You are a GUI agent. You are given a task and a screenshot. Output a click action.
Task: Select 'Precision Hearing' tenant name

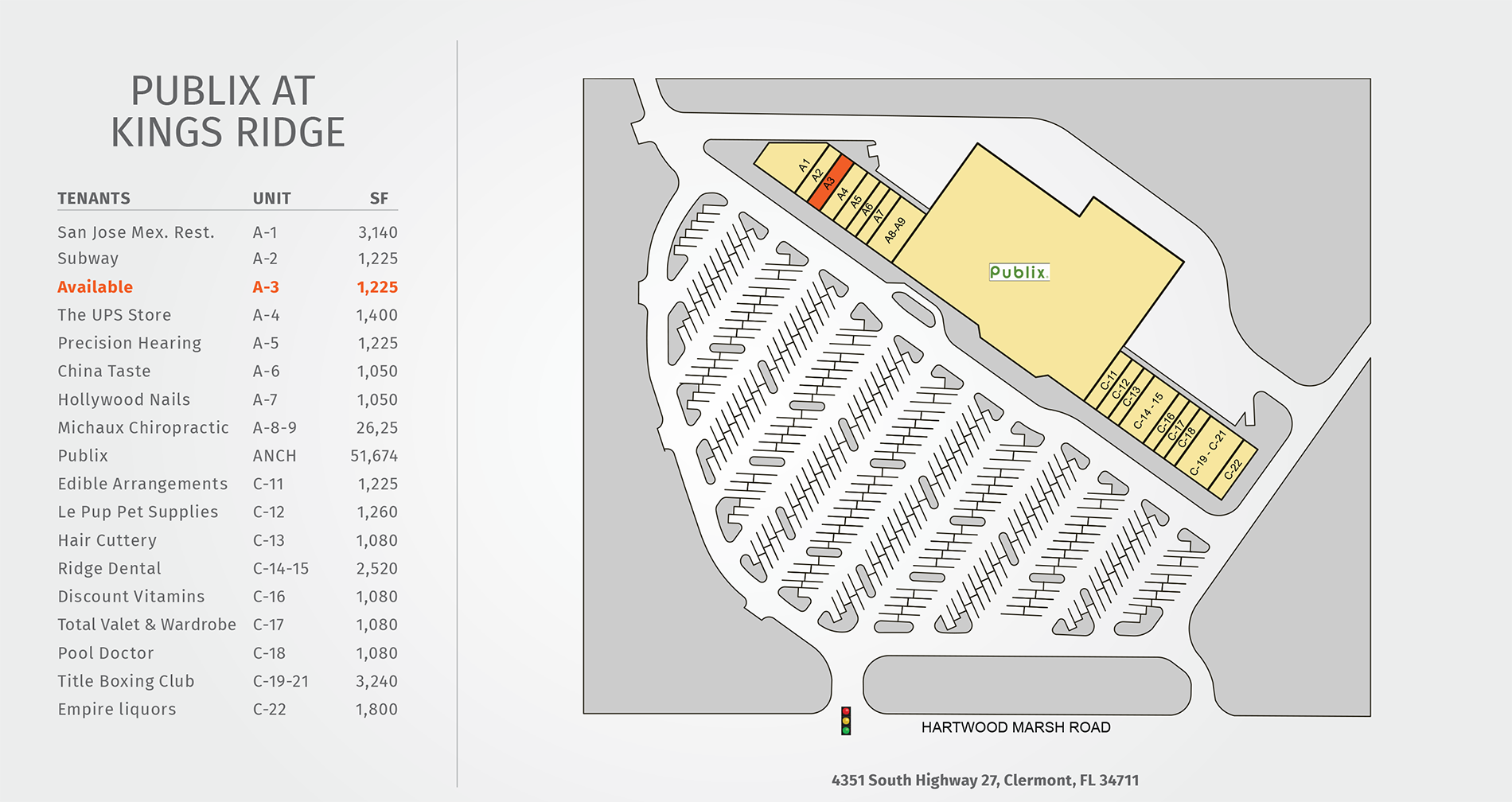[x=130, y=343]
